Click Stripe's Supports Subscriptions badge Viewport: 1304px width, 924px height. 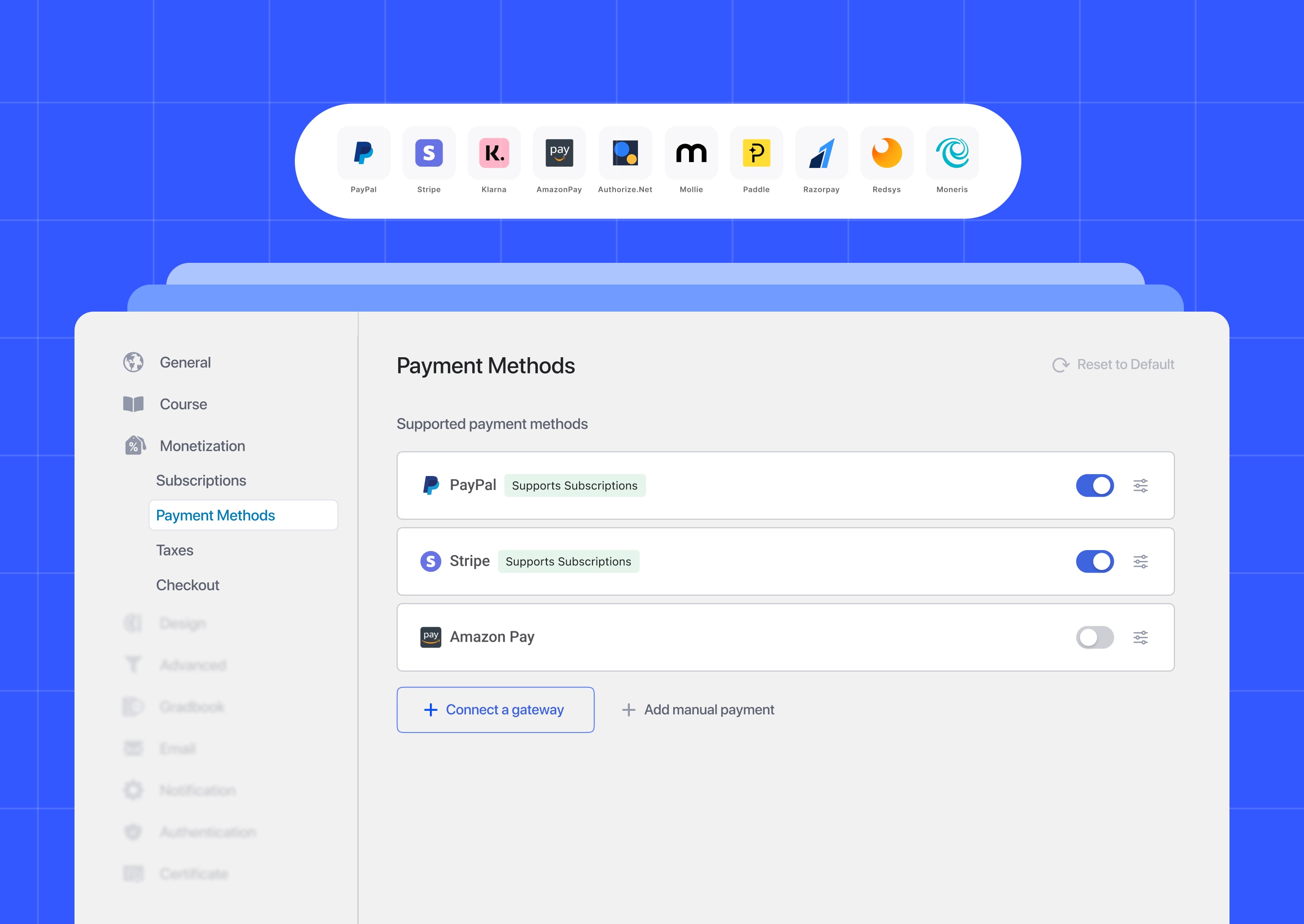coord(568,561)
